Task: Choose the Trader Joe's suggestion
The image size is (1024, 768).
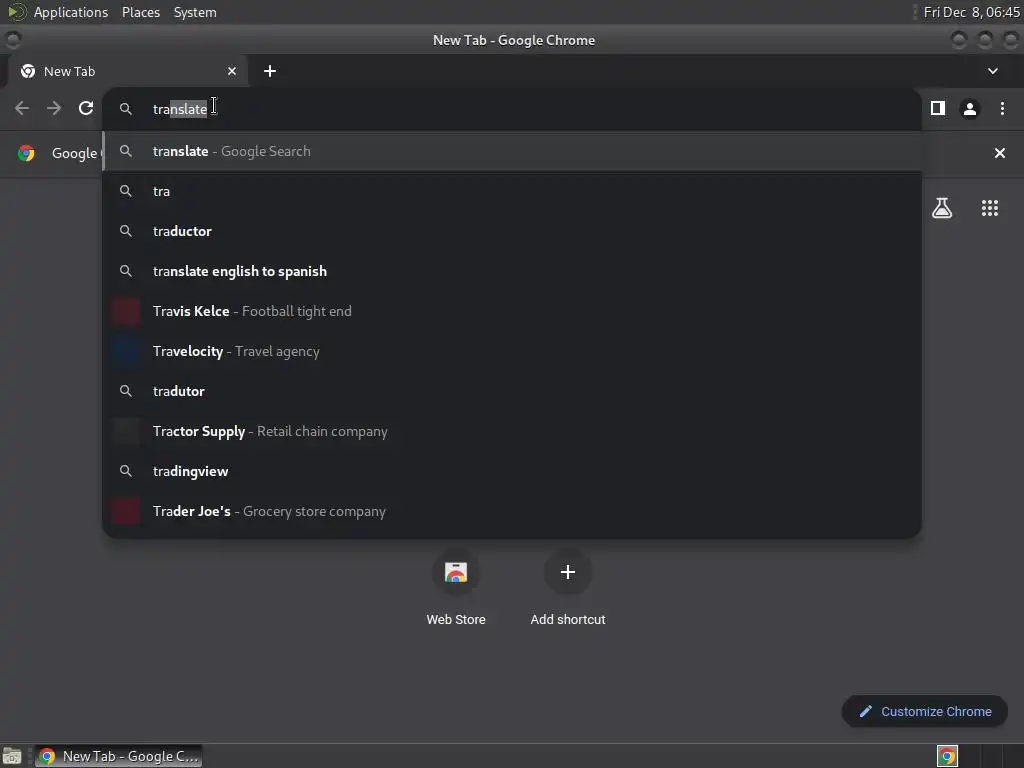Action: (512, 511)
